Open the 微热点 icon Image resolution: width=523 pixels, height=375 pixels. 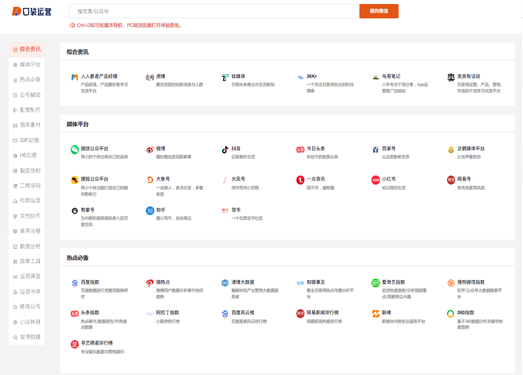pyautogui.click(x=150, y=283)
